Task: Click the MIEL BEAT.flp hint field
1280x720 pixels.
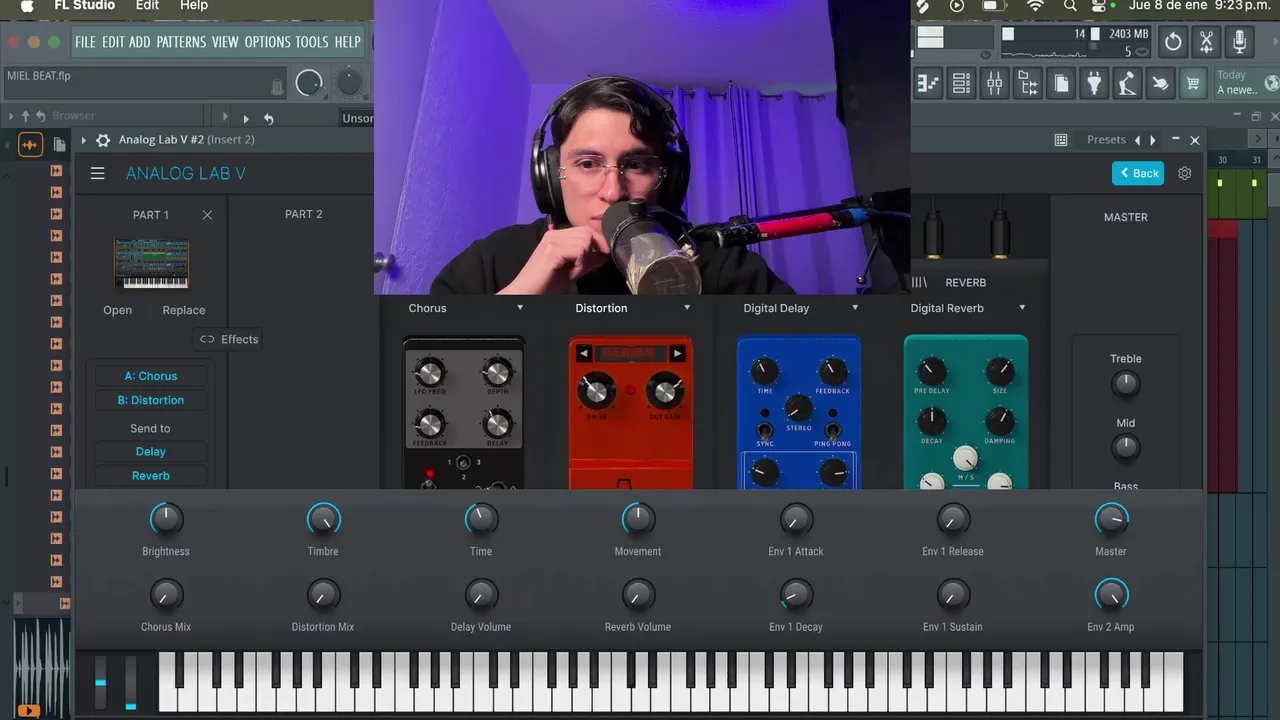Action: [x=144, y=83]
